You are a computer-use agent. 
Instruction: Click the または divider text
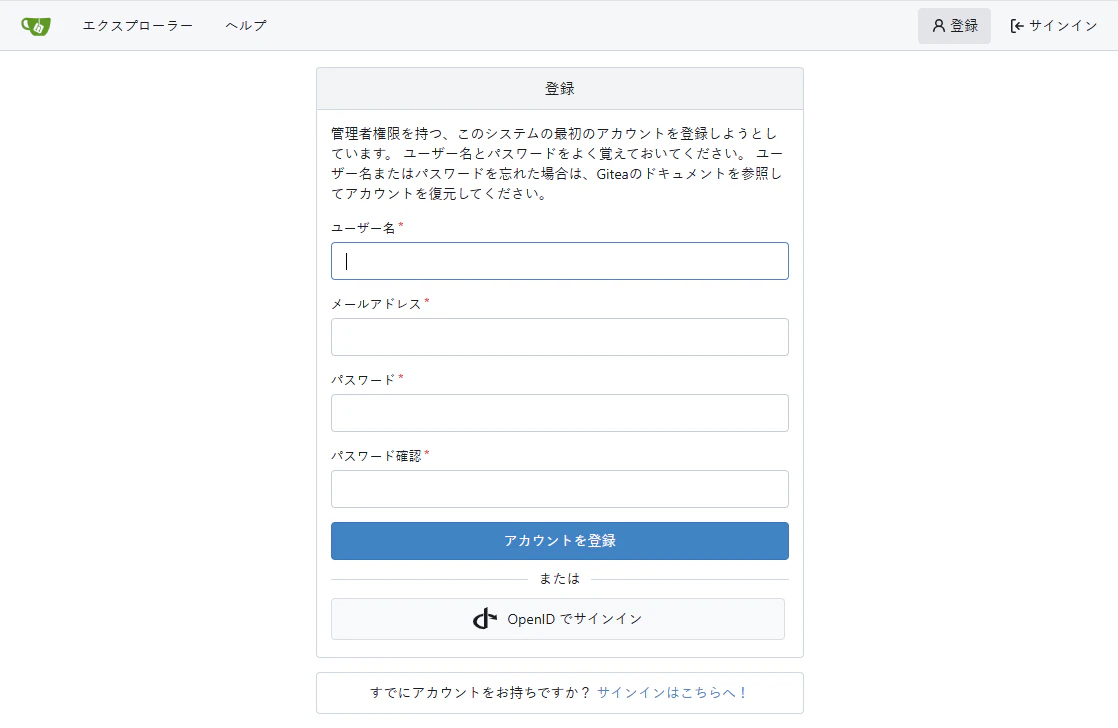[x=560, y=579]
